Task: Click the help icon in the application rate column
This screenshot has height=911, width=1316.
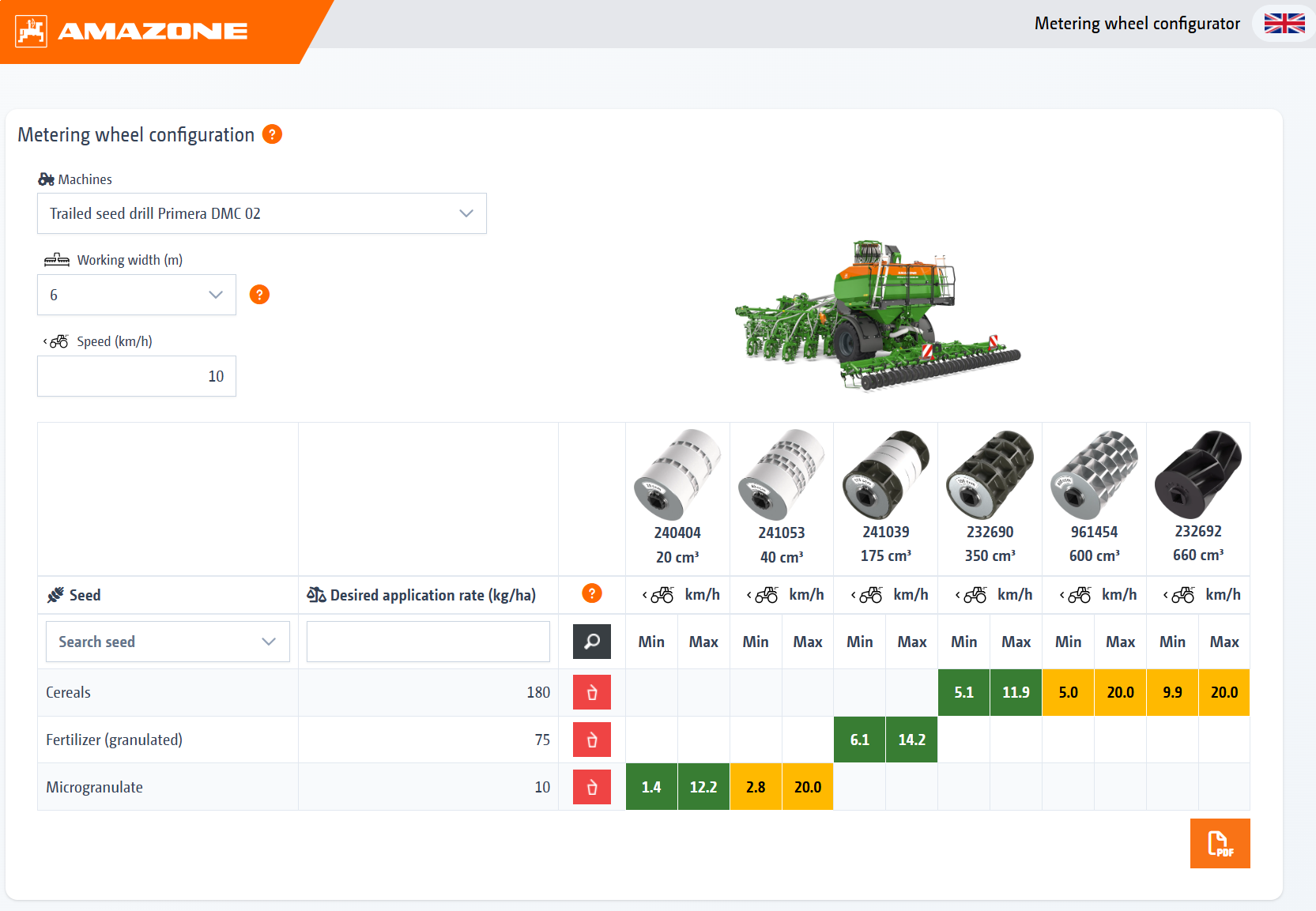Action: (592, 593)
